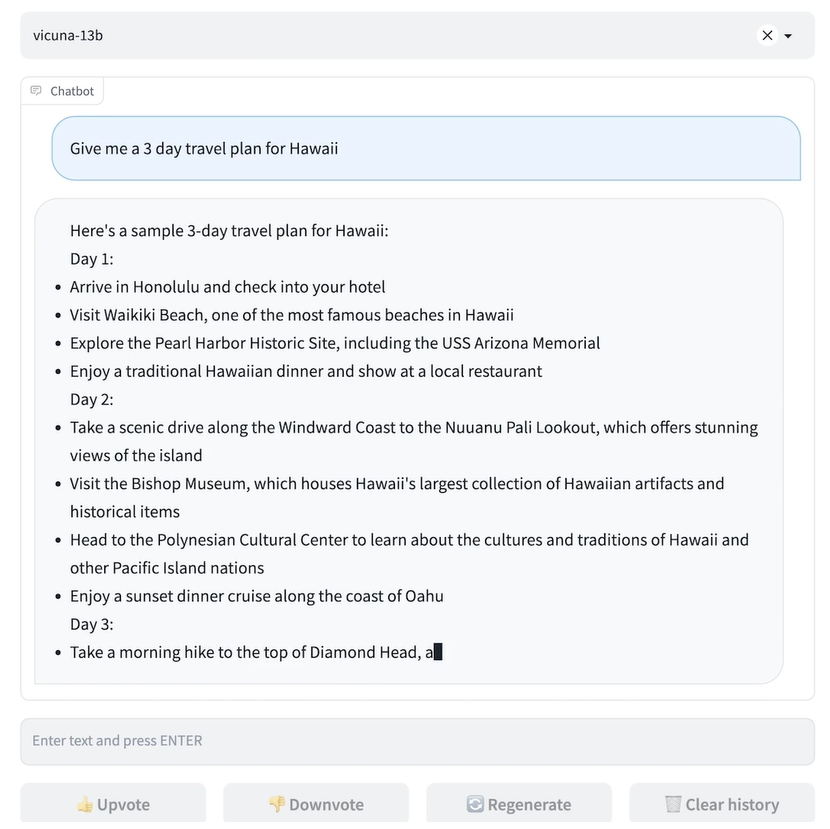Click the "Day 3:" heading in the response
This screenshot has height=829, width=830.
tap(92, 624)
